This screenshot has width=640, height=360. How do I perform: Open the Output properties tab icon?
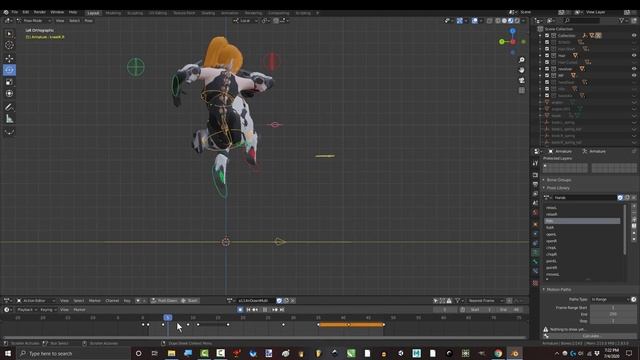point(535,184)
